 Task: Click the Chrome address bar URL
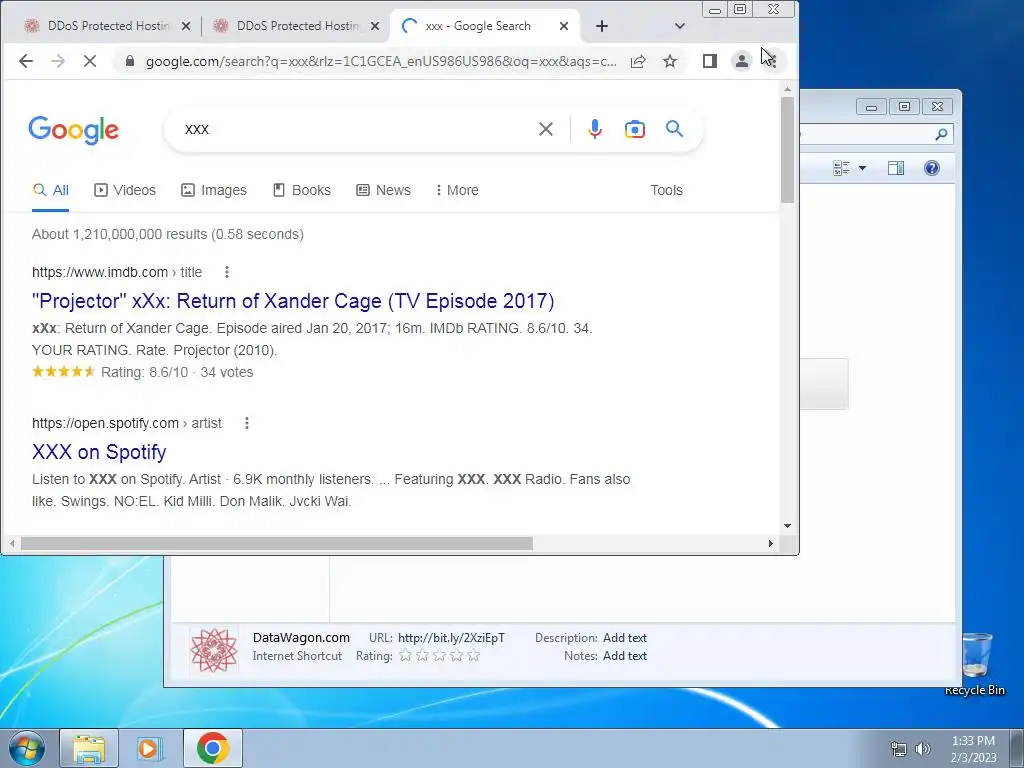[381, 61]
